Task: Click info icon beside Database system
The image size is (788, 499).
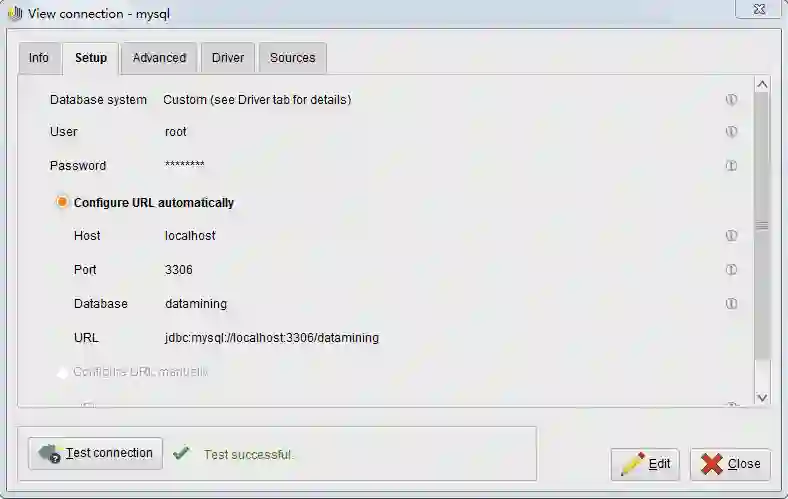Action: coord(731,99)
